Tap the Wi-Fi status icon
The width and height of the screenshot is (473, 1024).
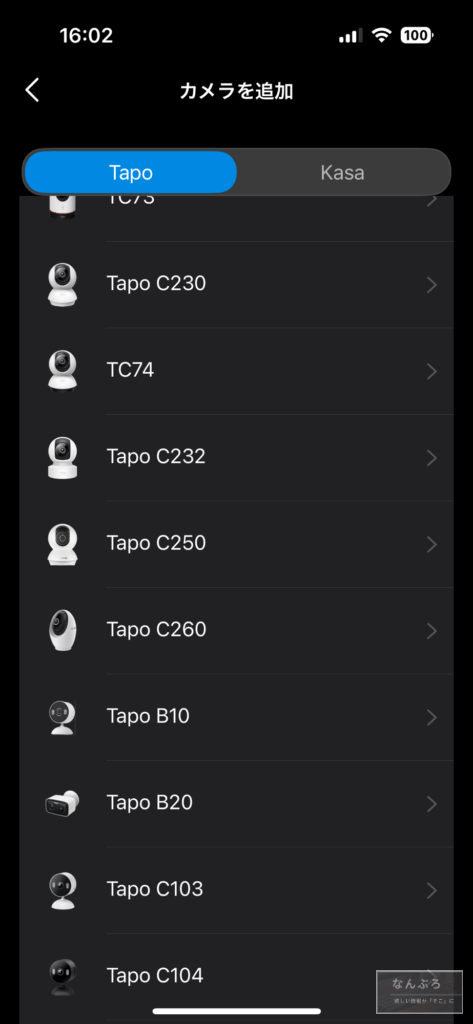[x=381, y=35]
